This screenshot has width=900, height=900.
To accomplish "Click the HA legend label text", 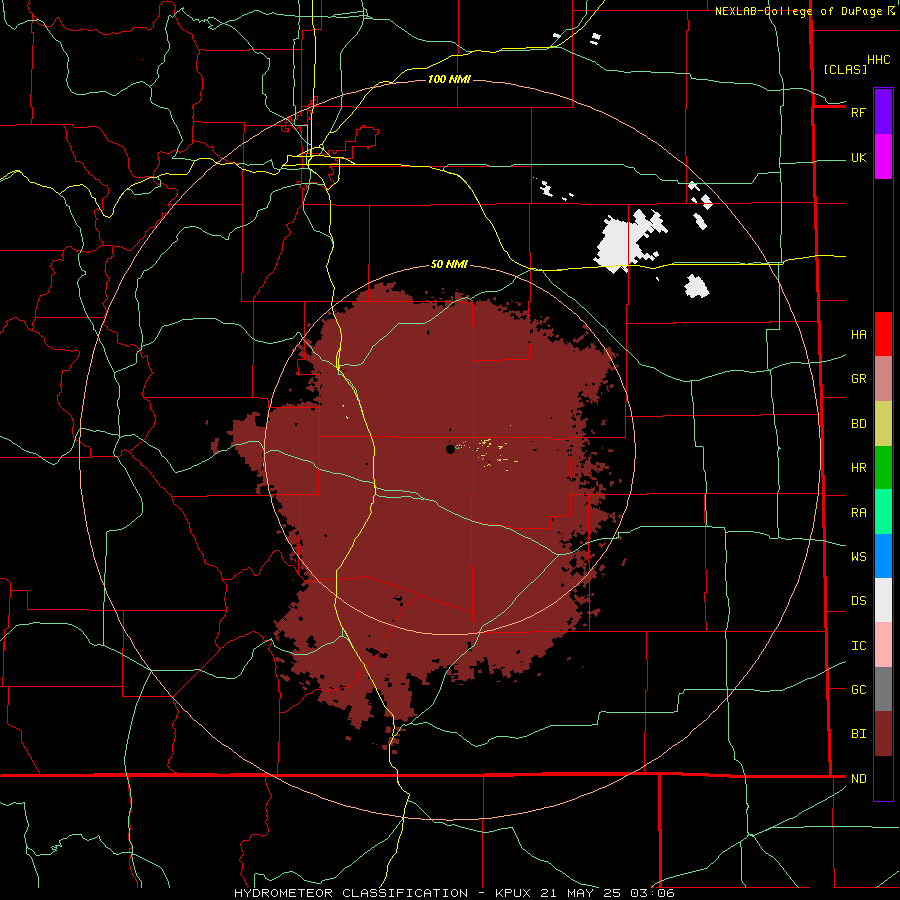I will (x=858, y=335).
